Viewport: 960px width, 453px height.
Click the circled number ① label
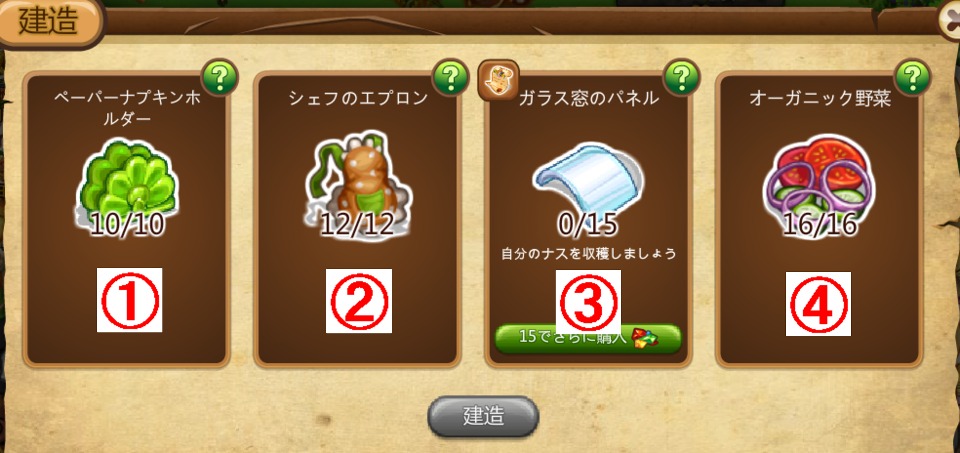pos(129,300)
